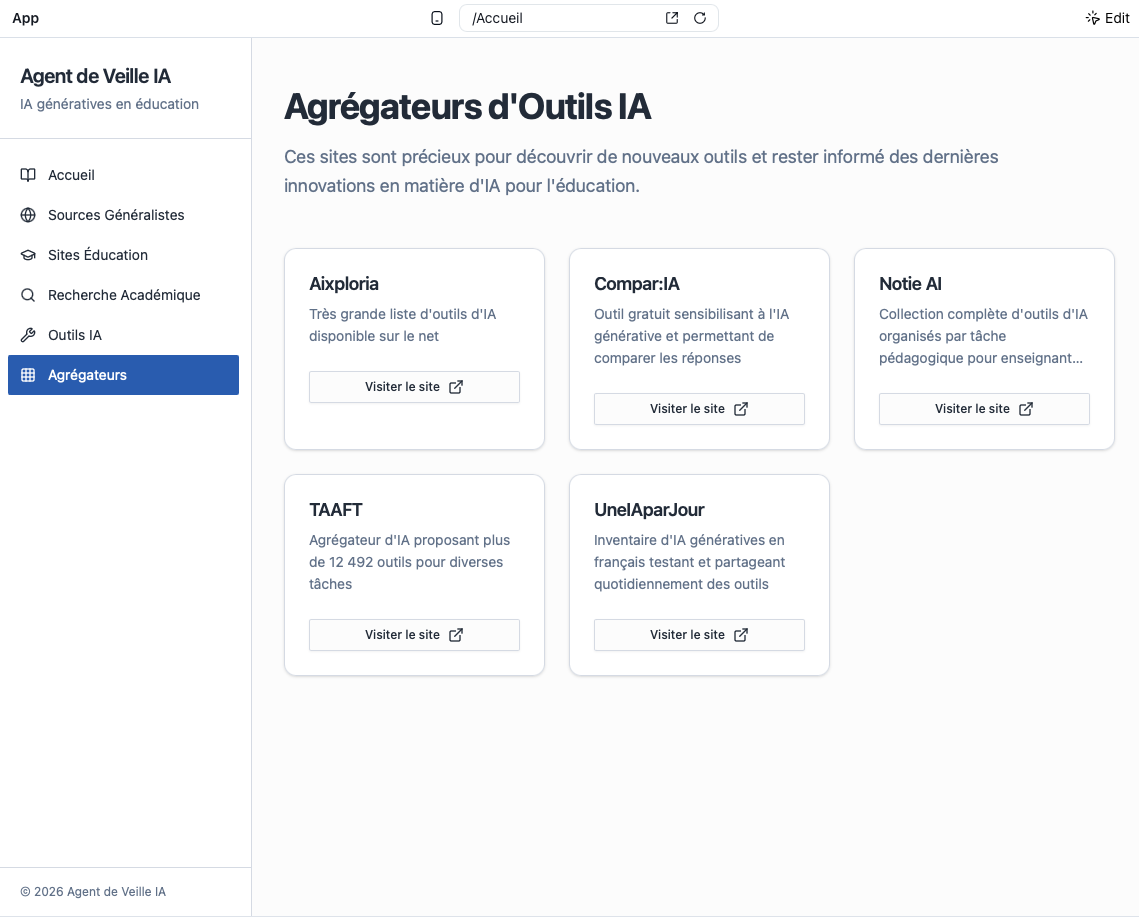The width and height of the screenshot is (1139, 917).
Task: Click the reload icon in the address bar
Action: pos(700,18)
